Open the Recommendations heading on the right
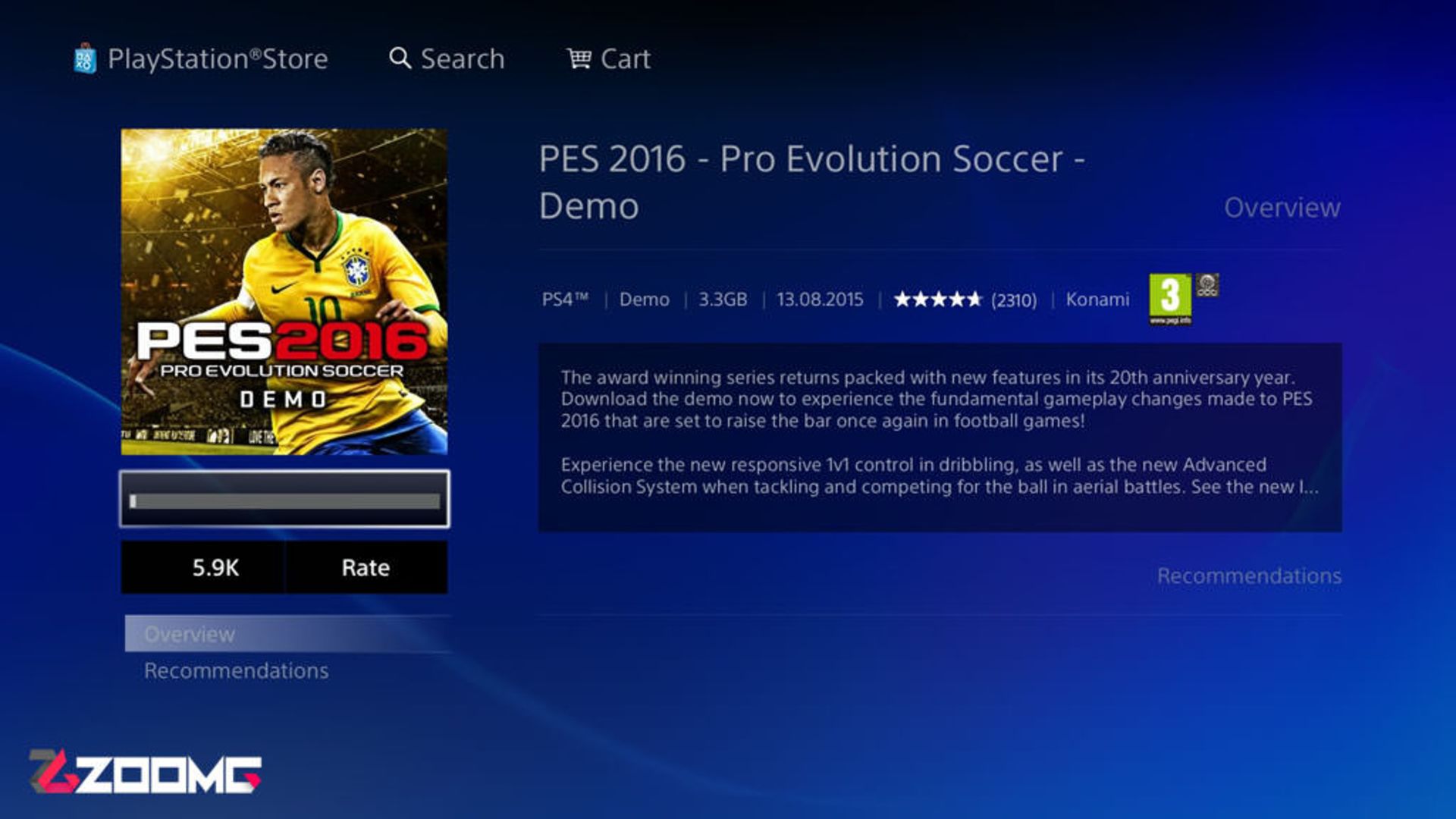The image size is (1456, 819). click(x=1249, y=576)
